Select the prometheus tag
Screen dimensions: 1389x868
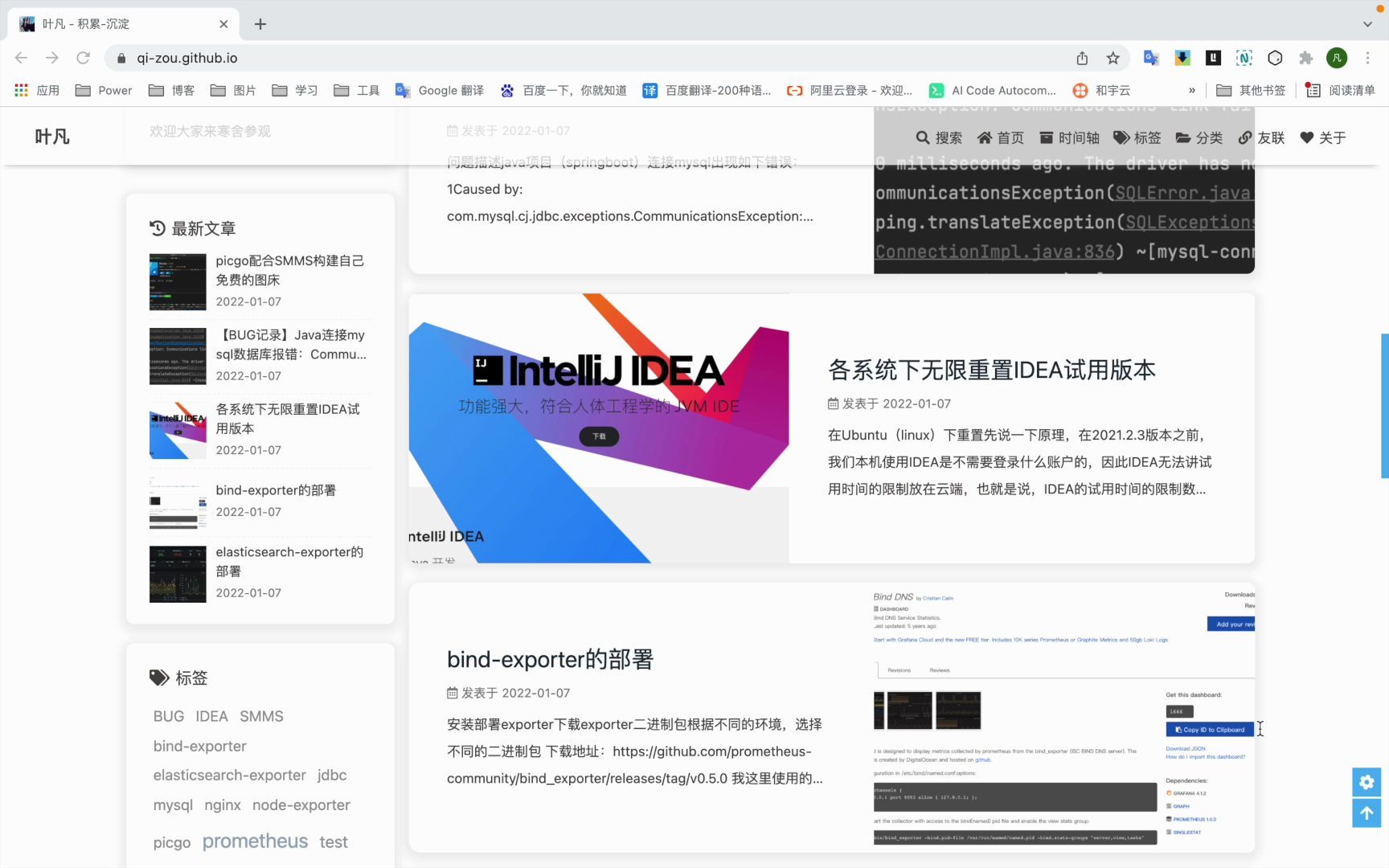tap(255, 841)
